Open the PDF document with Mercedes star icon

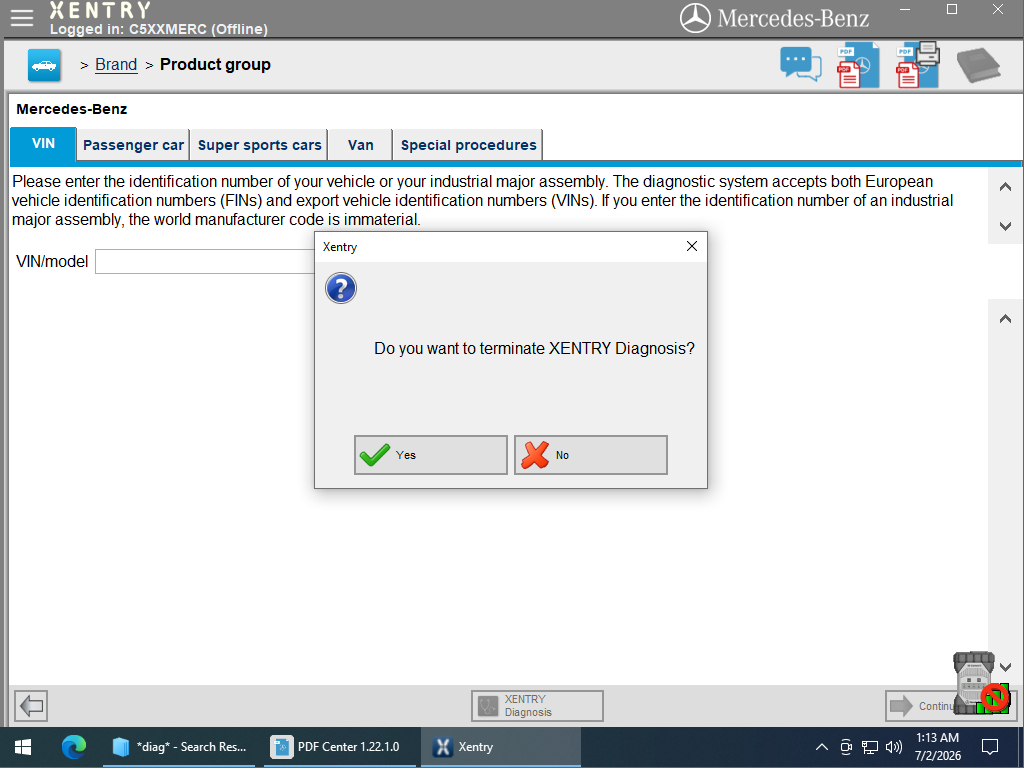(858, 65)
